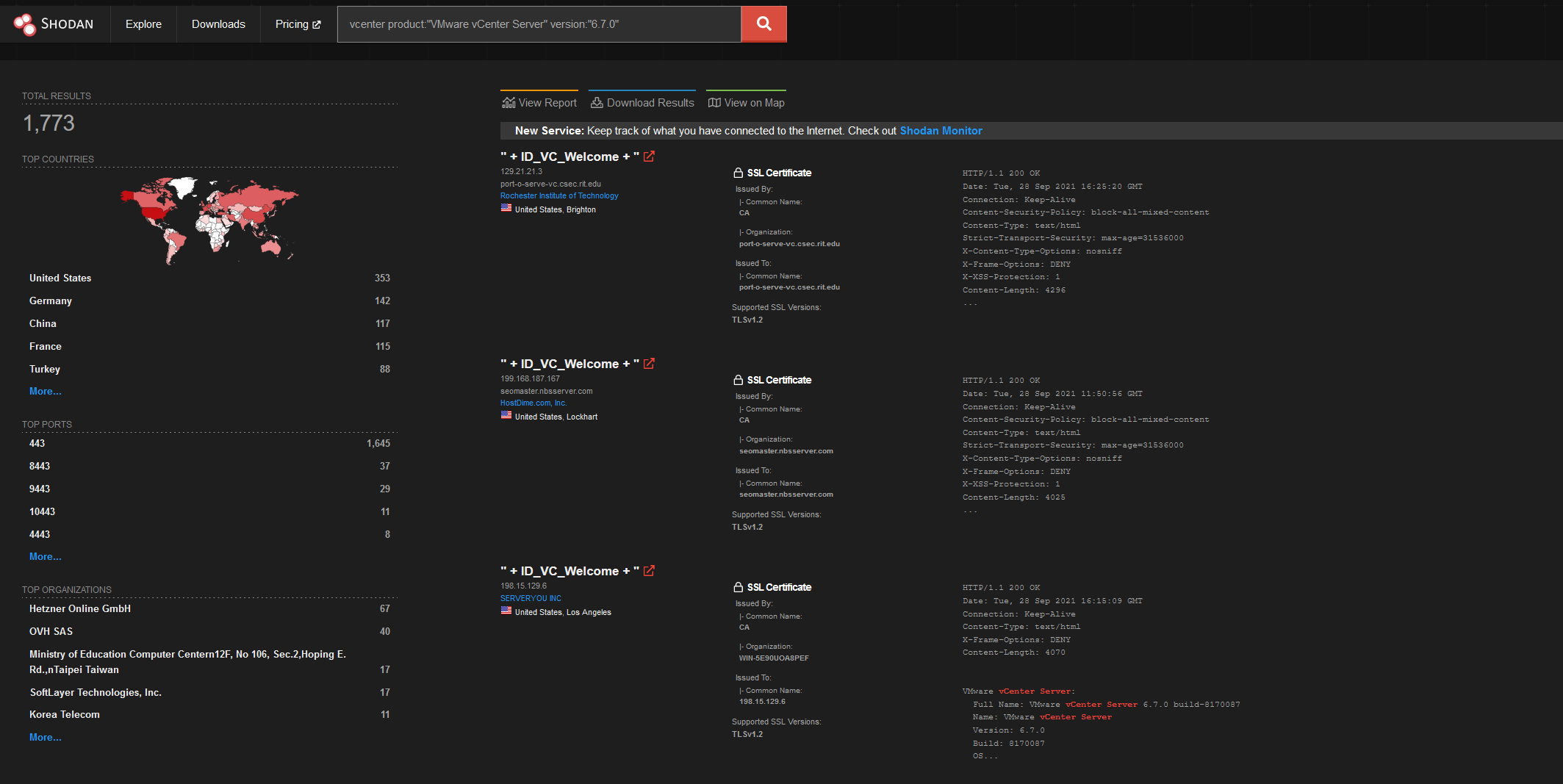This screenshot has height=784, width=1563.
Task: Switch to the View on Map tab
Action: click(746, 102)
